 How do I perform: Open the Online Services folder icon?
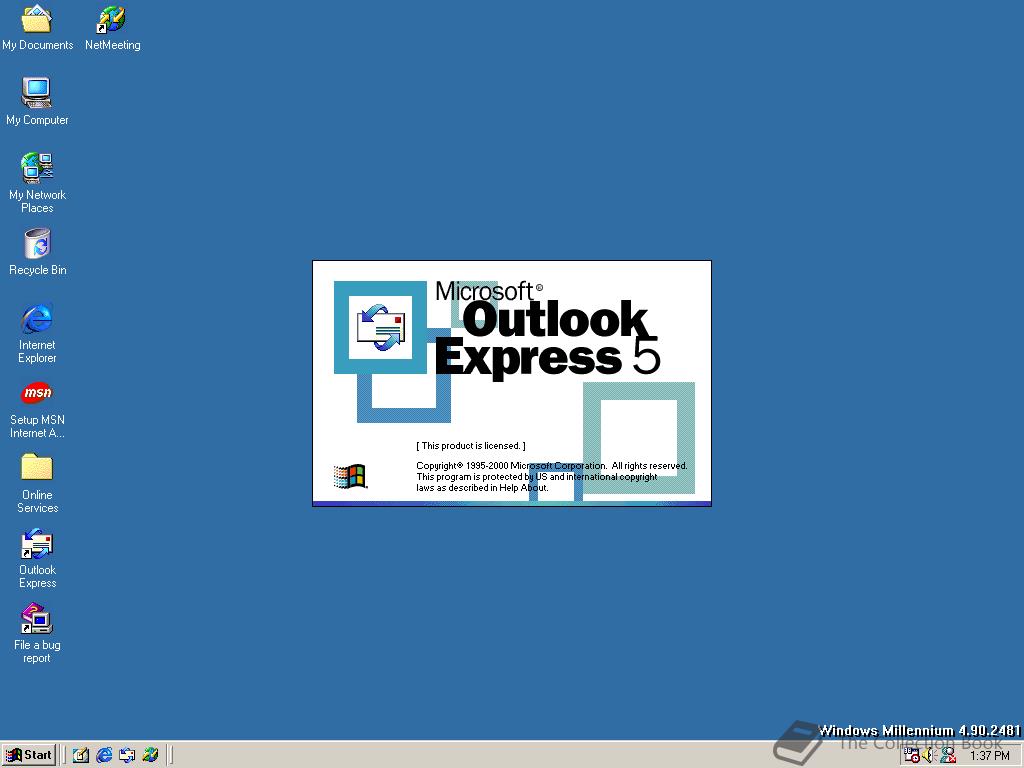pos(37,483)
